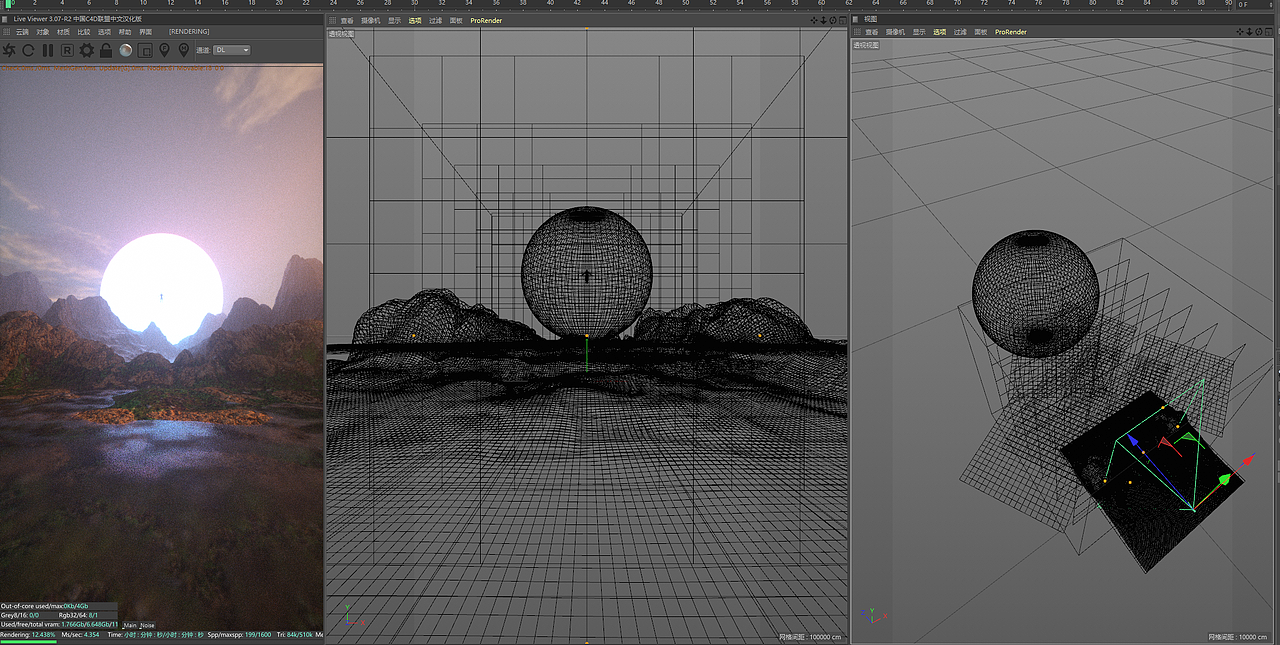Open the 比较 menu in Live Viewer
Screen dimensions: 1280x645
tap(84, 32)
